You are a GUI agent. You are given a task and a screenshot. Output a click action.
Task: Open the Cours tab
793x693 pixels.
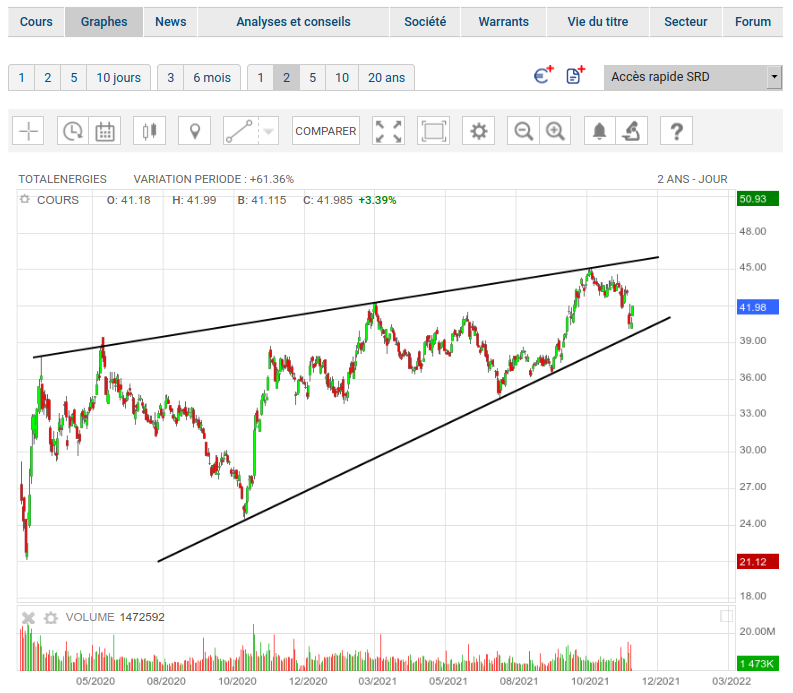click(x=36, y=22)
